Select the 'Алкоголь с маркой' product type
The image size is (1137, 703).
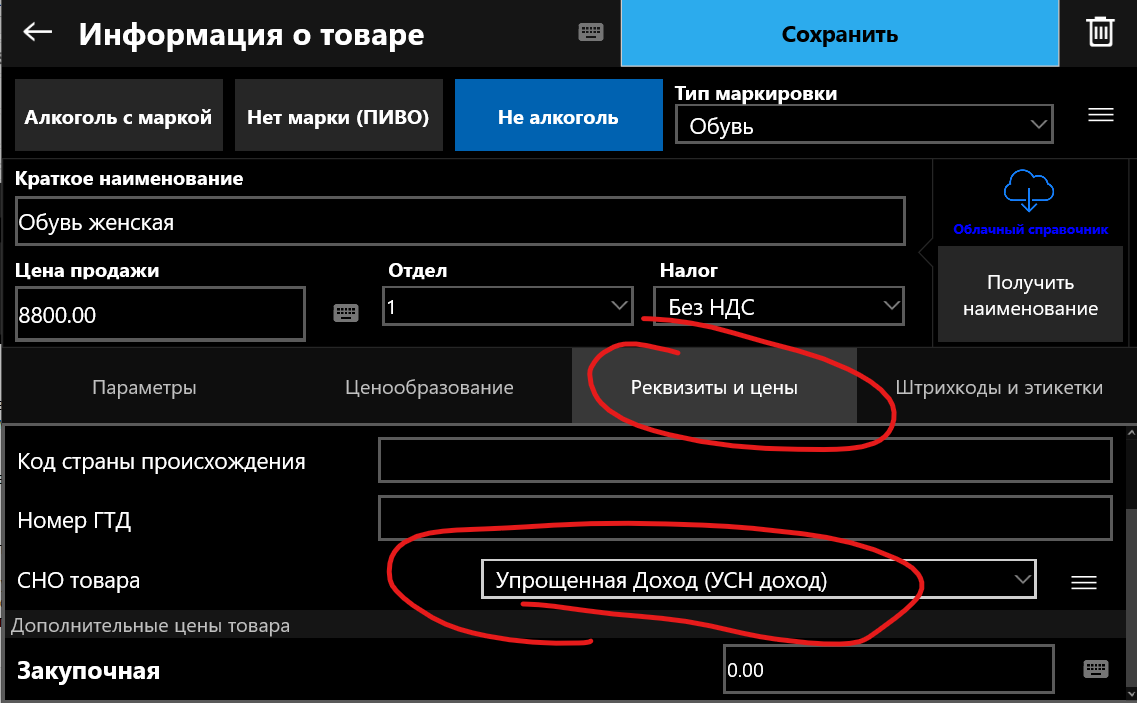coord(118,117)
